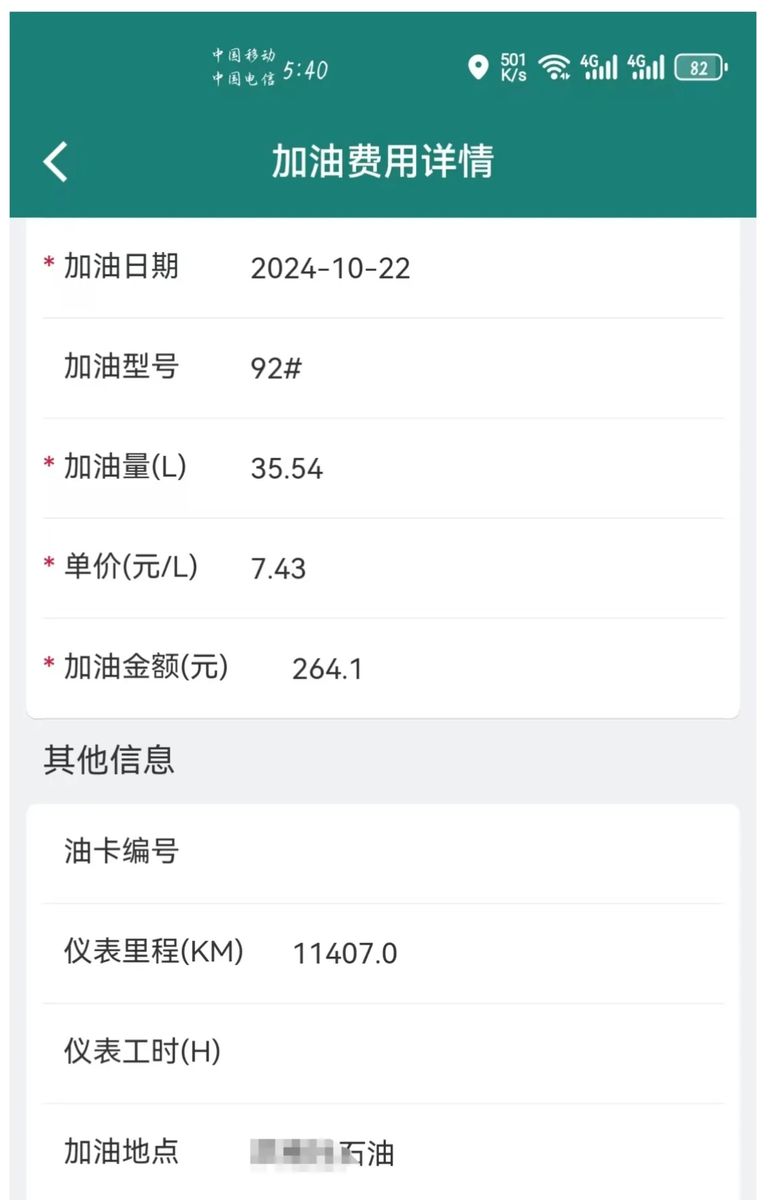The image size is (775, 1200).
Task: Tap the 加油费用详情 page title
Action: [383, 161]
